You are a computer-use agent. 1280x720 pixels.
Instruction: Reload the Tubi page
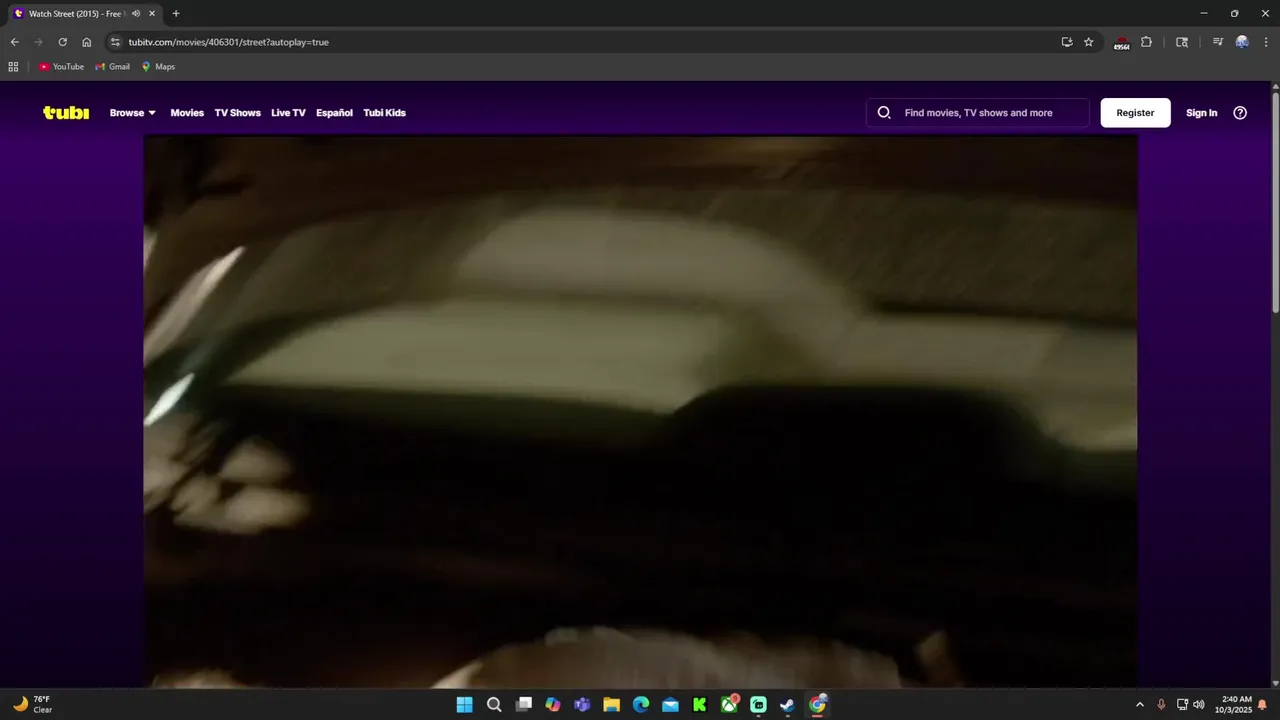coord(62,42)
